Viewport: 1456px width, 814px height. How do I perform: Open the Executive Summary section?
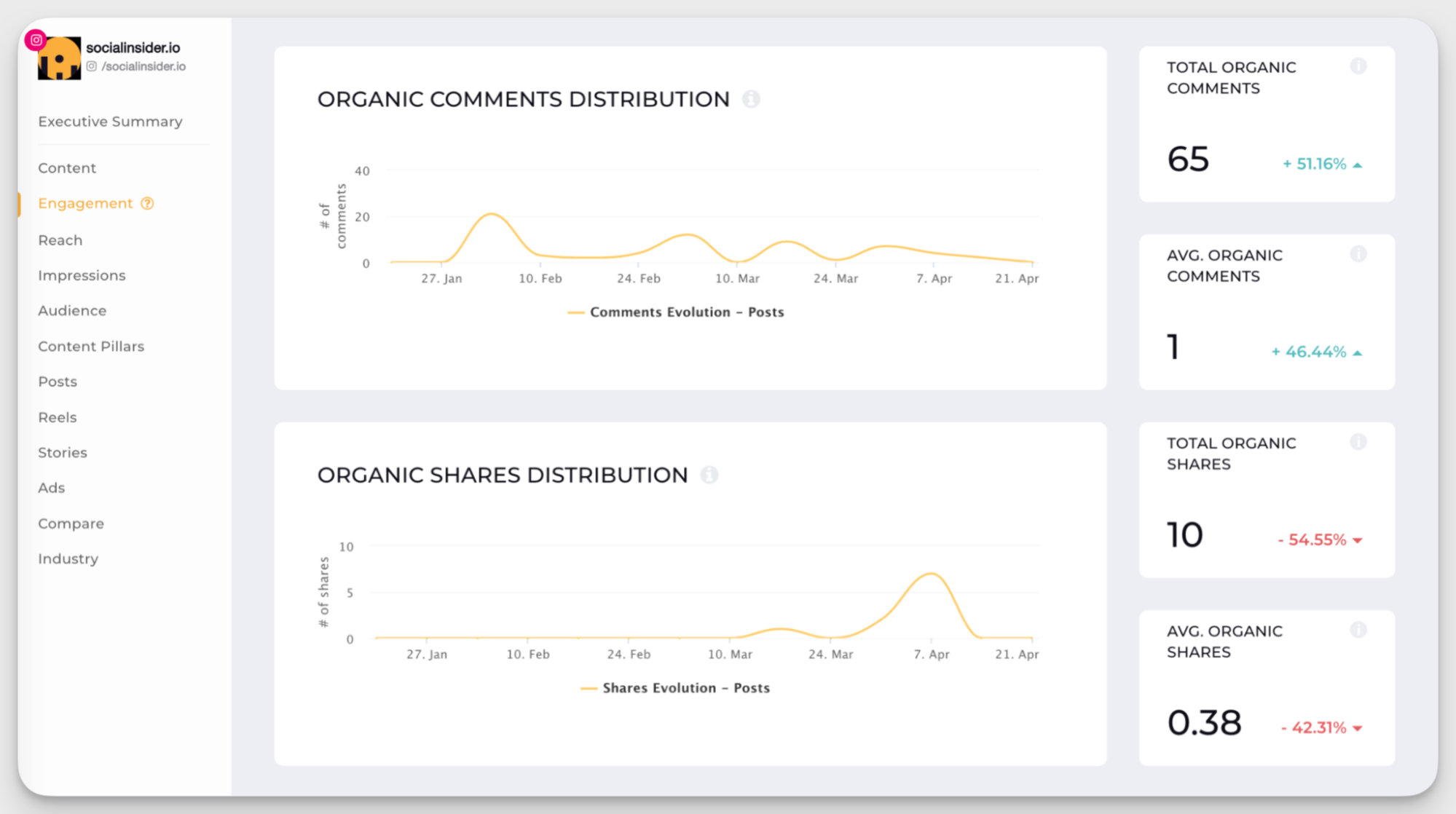[110, 122]
